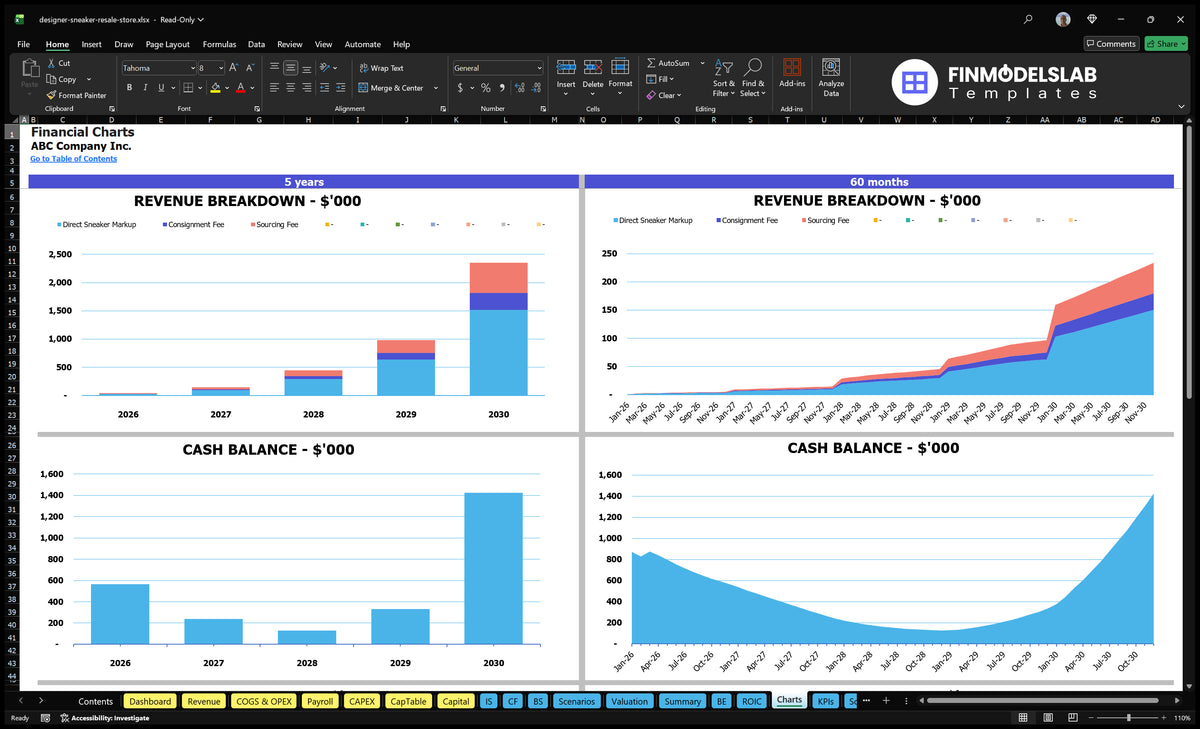Switch to Page Layout view in status bar
This screenshot has width=1200, height=729.
pos(1046,718)
